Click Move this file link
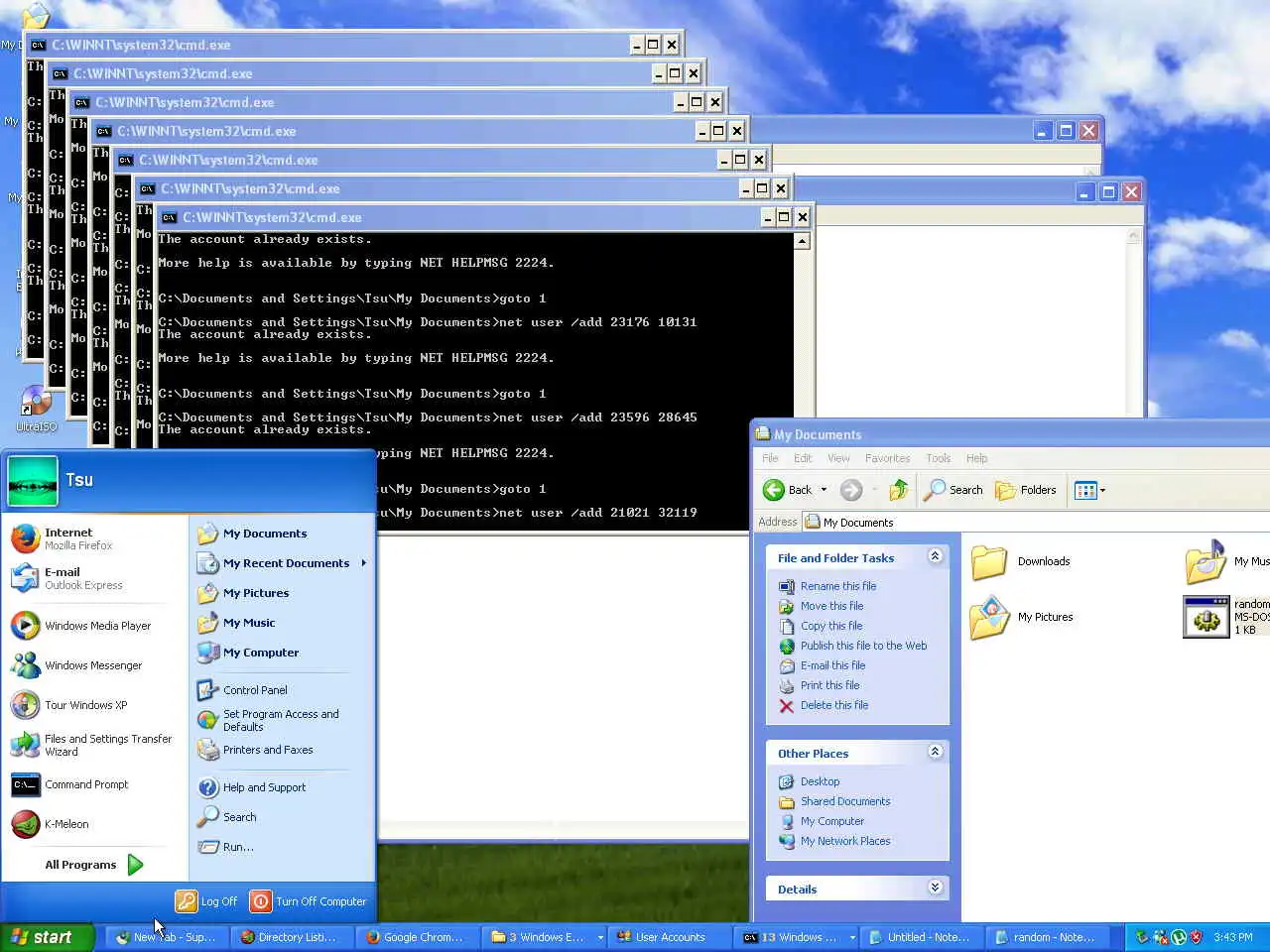This screenshot has width=1270, height=952. point(831,606)
